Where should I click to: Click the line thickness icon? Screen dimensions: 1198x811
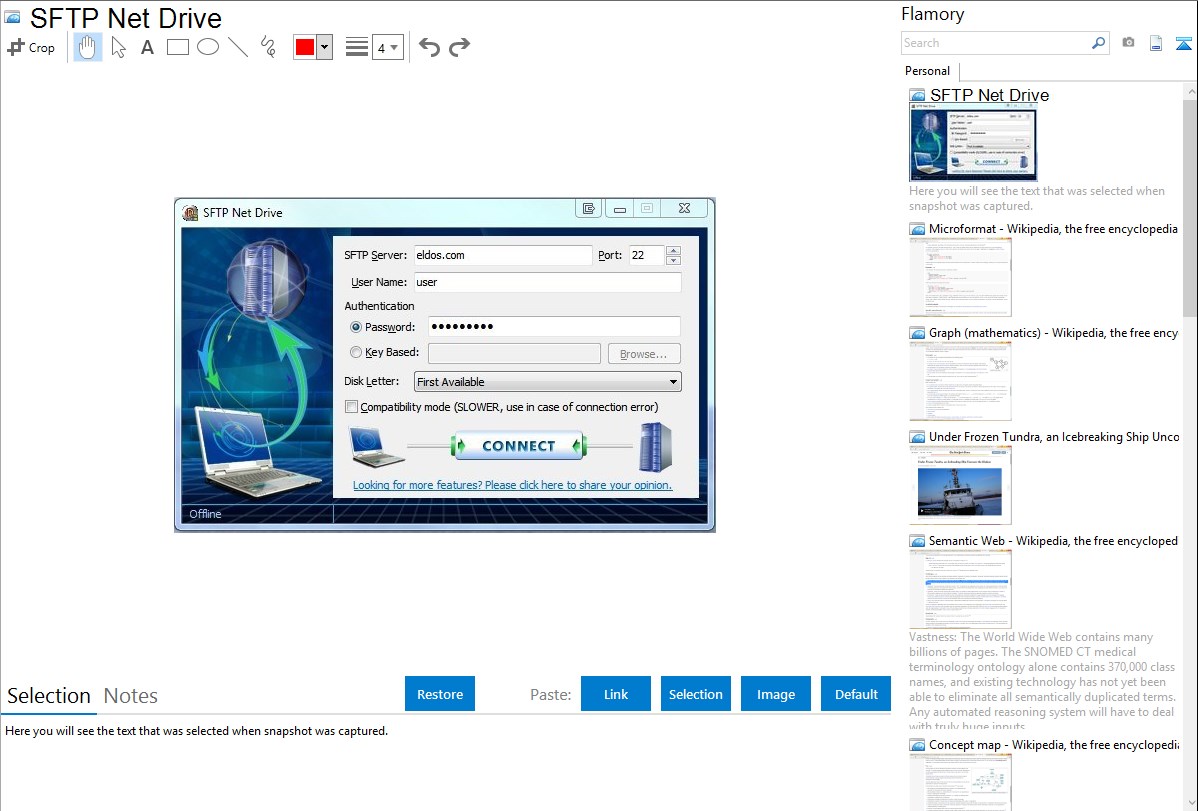click(357, 47)
